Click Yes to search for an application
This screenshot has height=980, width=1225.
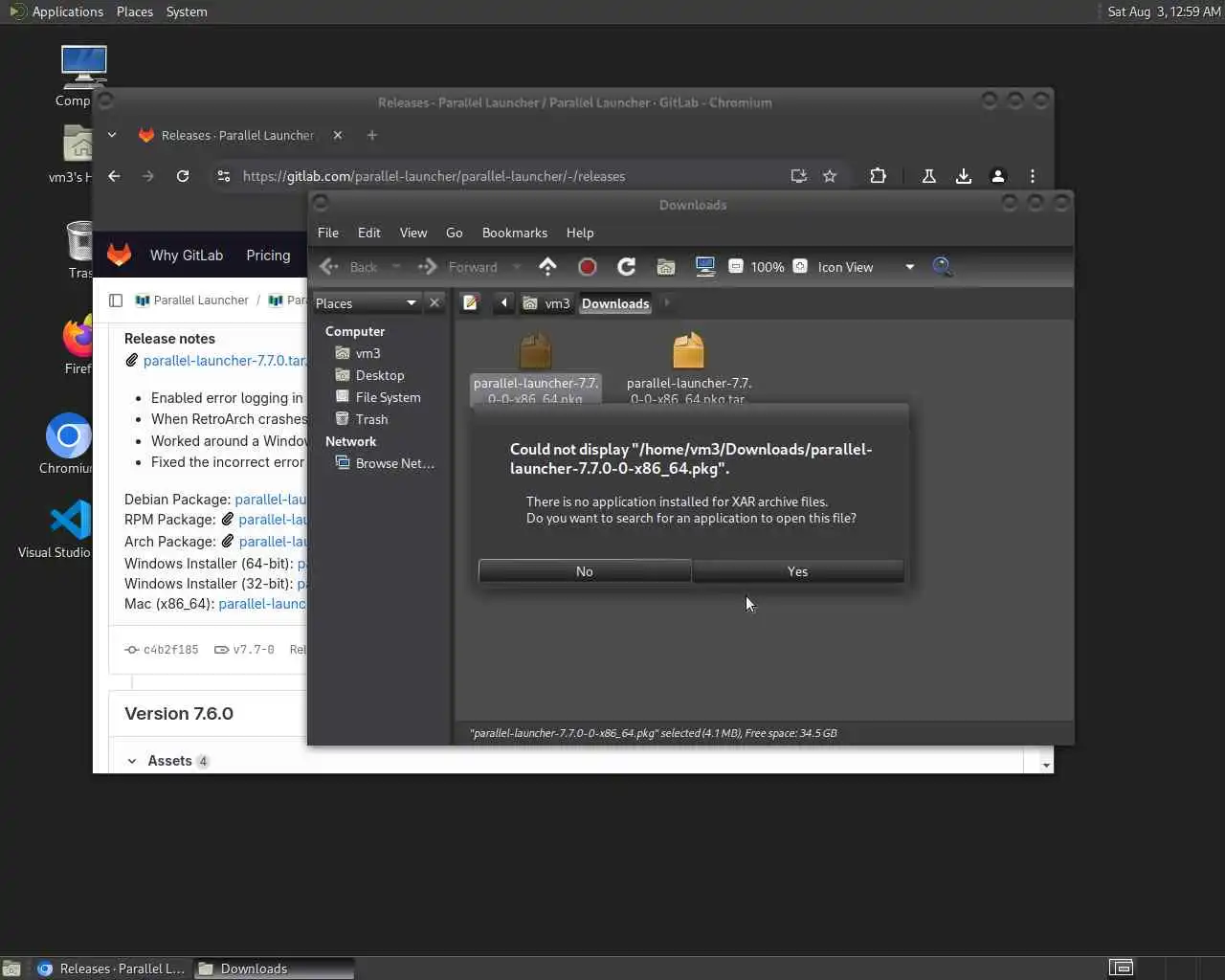point(797,571)
